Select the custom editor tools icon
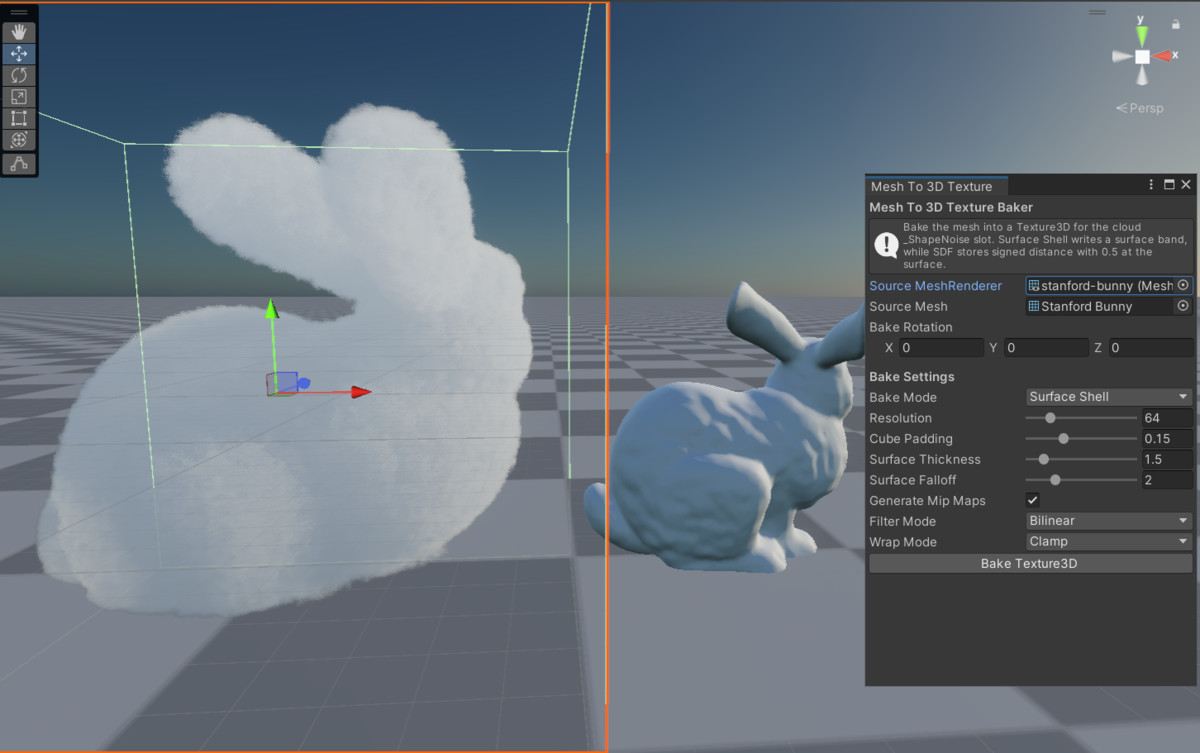Screen dimensions: 1200x753 19,163
